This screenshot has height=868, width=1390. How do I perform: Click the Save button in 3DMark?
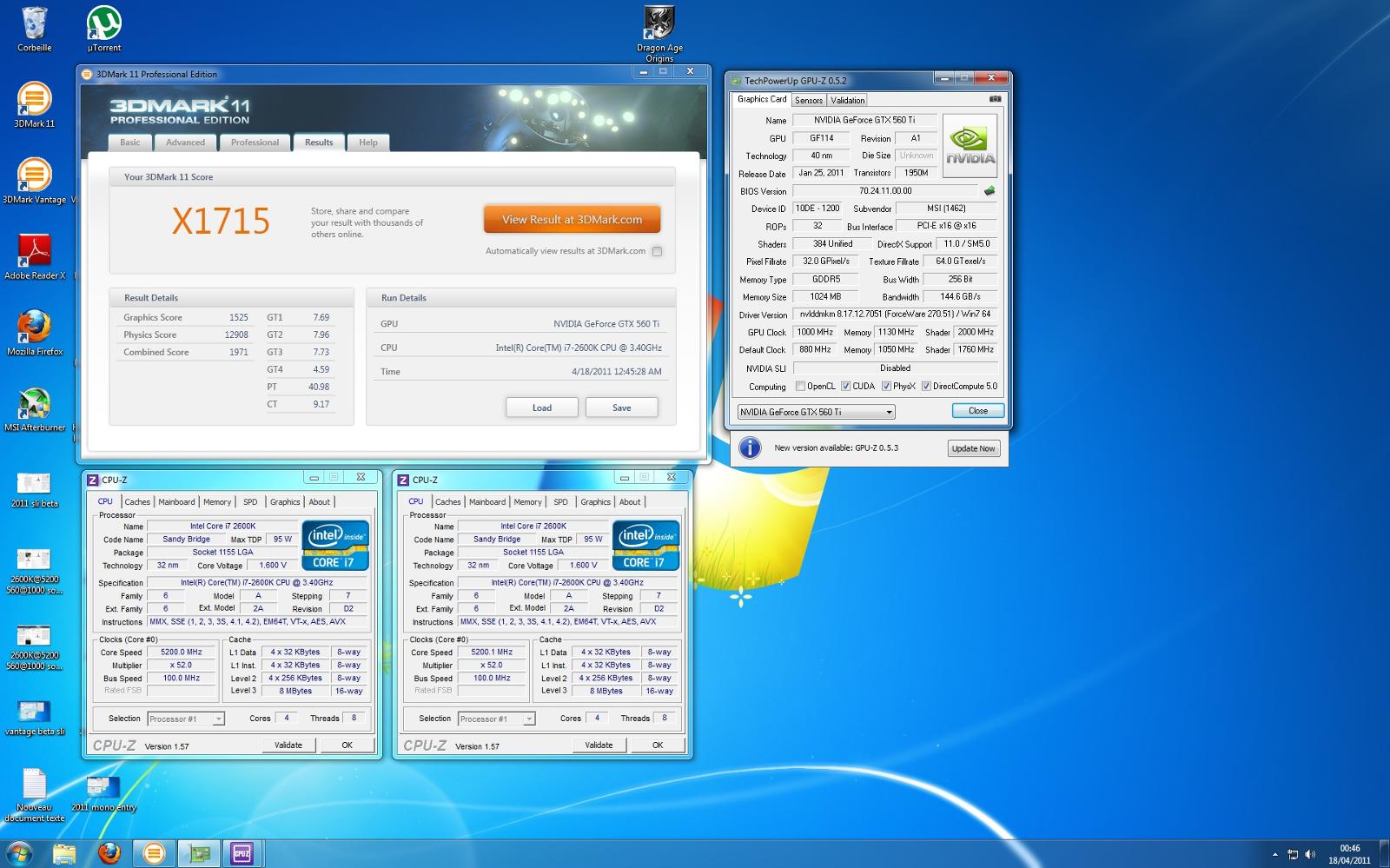622,407
